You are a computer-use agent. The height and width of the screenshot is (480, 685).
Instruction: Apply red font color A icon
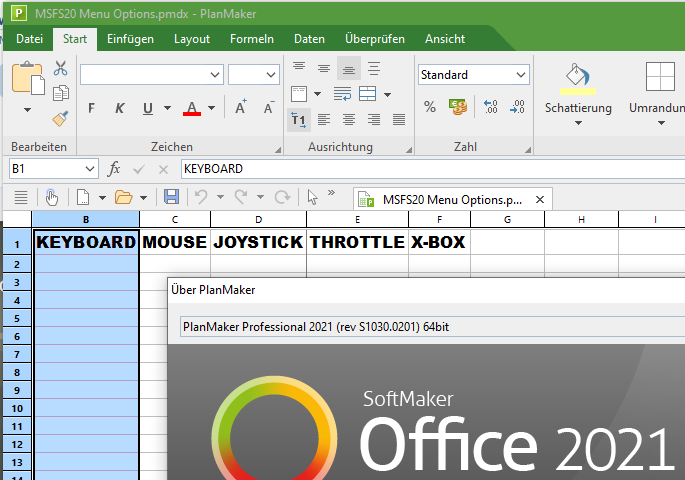point(192,108)
